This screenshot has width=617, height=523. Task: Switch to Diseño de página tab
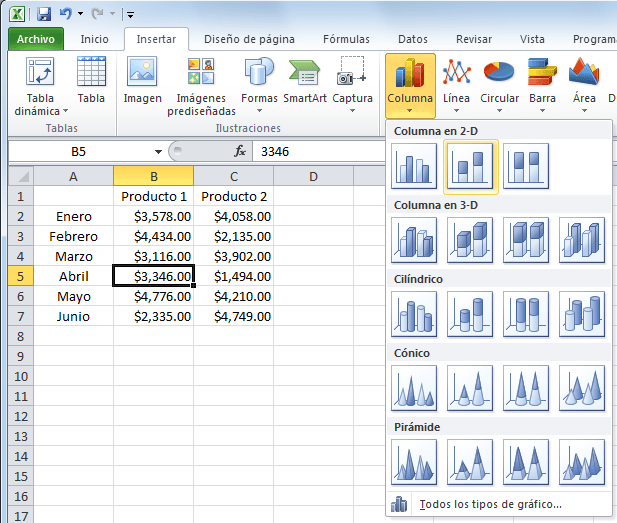249,39
